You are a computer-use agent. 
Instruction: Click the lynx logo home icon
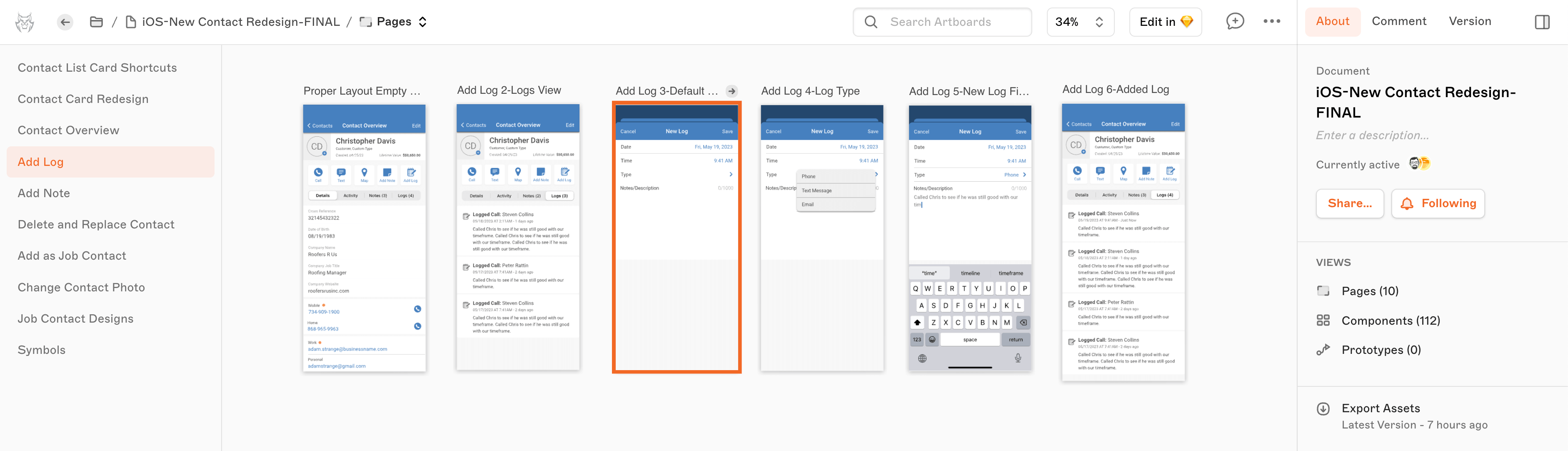click(x=24, y=23)
